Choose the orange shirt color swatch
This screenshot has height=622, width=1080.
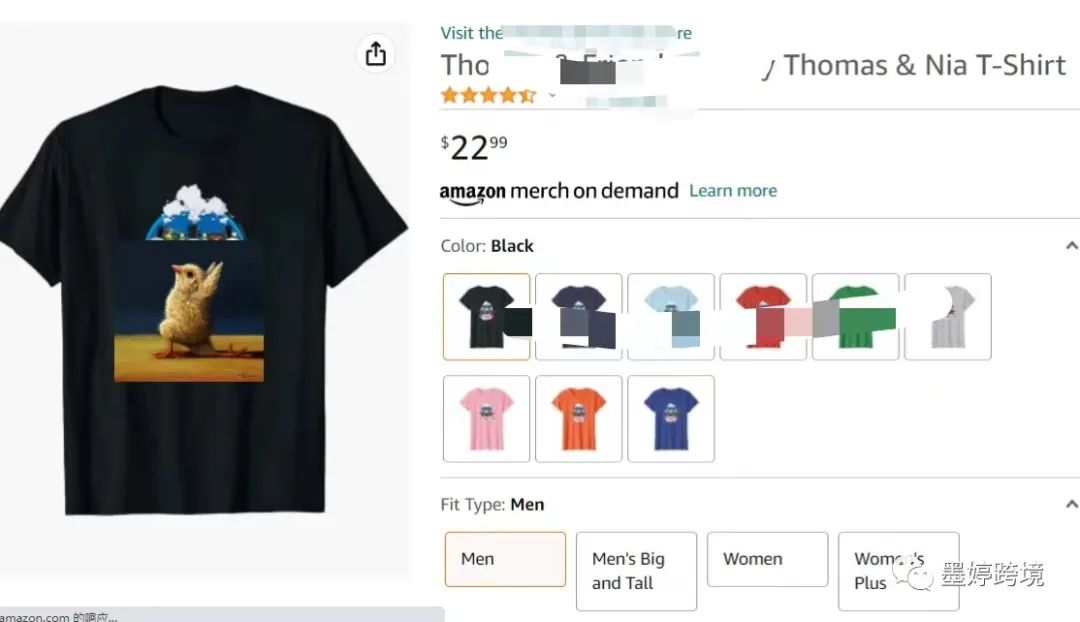pyautogui.click(x=579, y=418)
